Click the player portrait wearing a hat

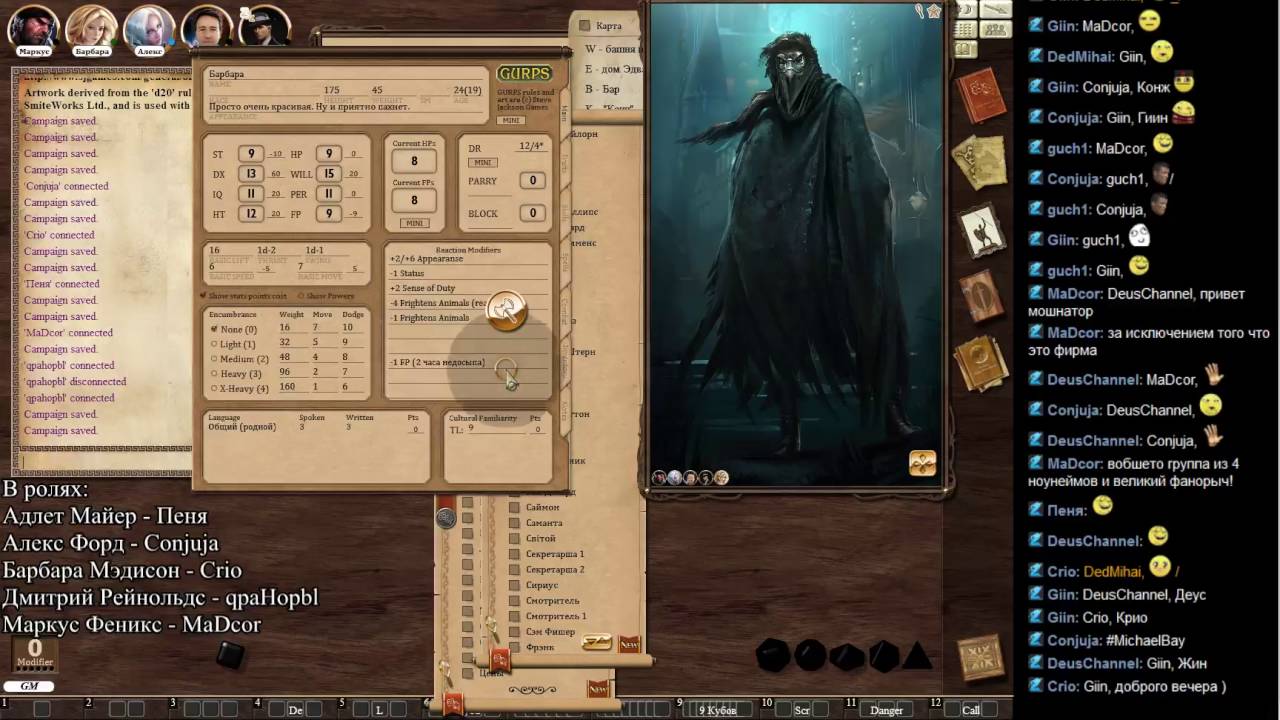pyautogui.click(x=265, y=27)
